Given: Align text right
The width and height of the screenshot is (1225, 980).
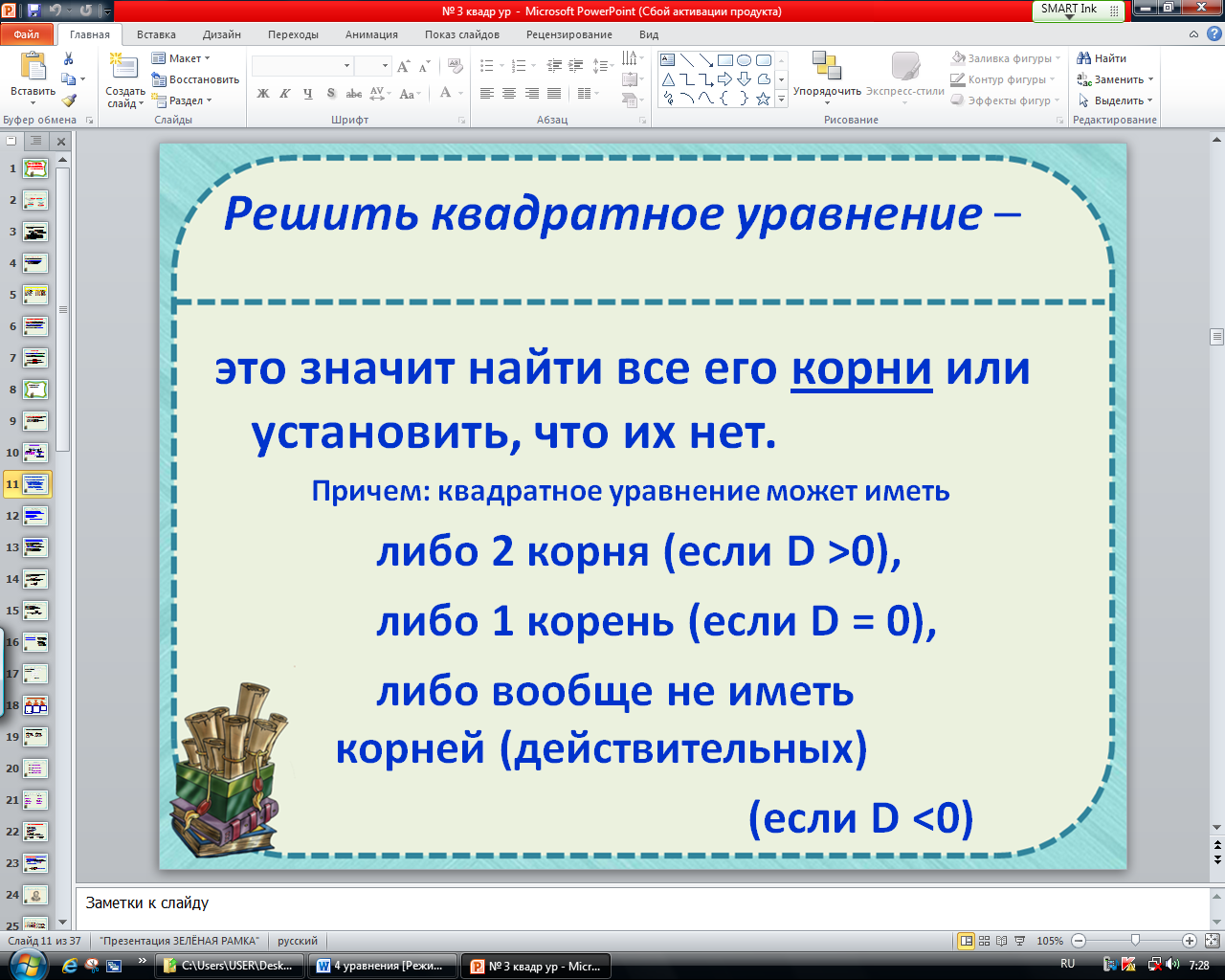Looking at the screenshot, I should pos(531,94).
